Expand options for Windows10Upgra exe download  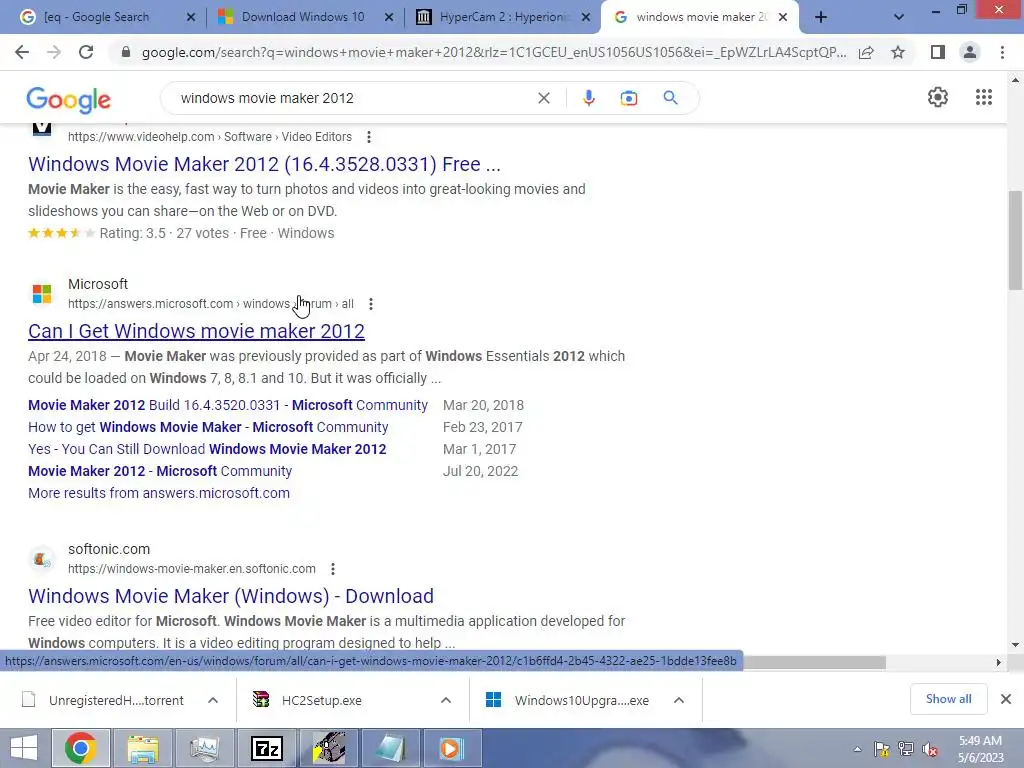[679, 700]
